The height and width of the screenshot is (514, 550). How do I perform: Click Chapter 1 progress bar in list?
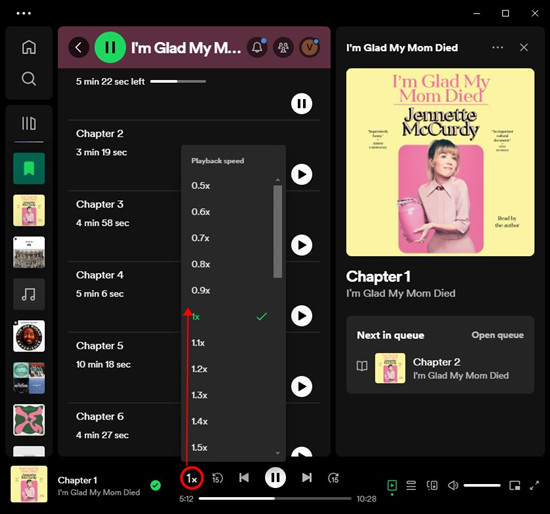[178, 81]
